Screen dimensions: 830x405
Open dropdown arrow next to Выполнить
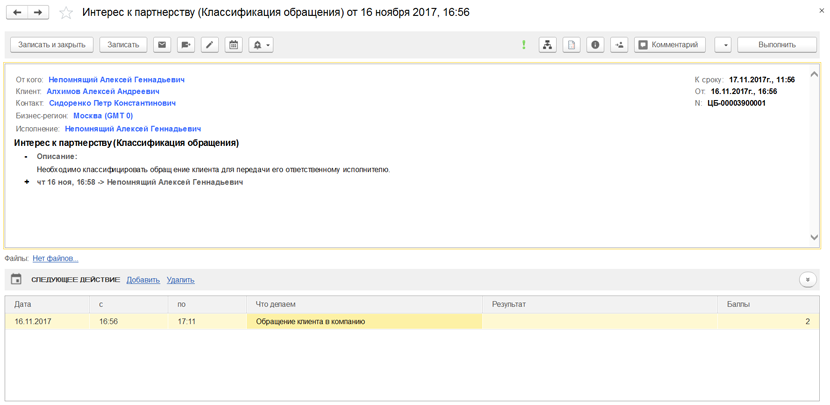(x=723, y=45)
